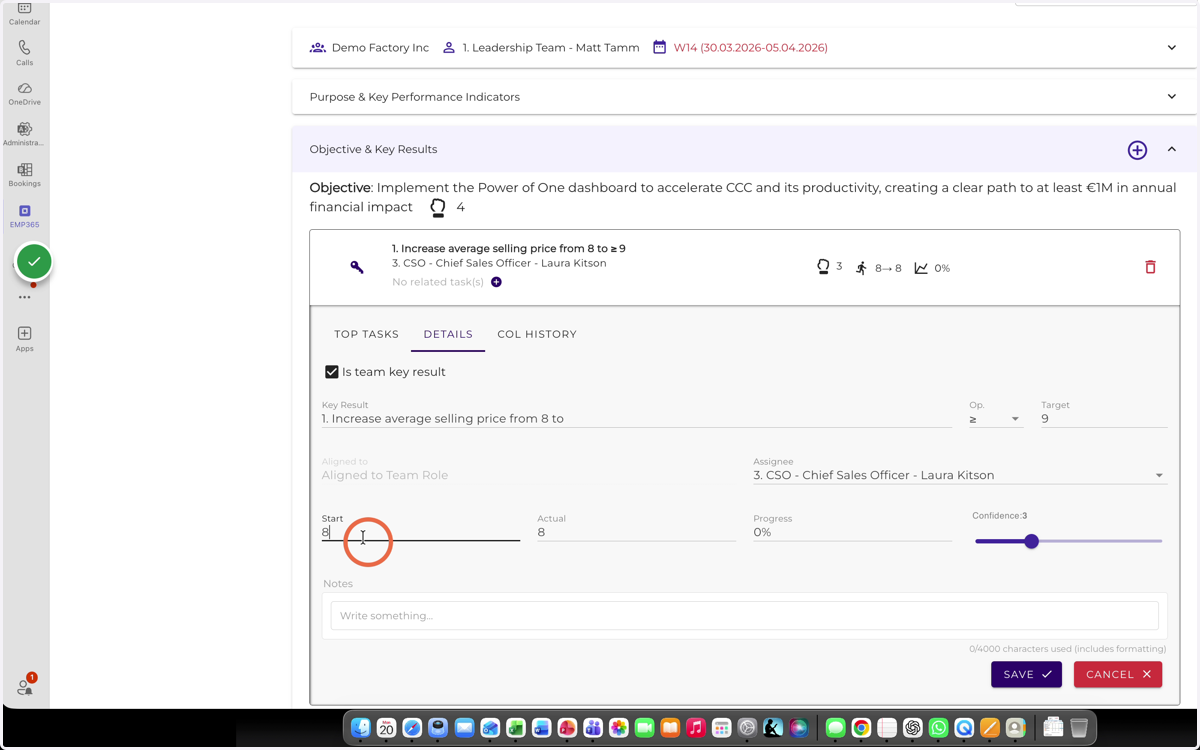Image resolution: width=1200 pixels, height=750 pixels.
Task: Open the EMP365 app in sidebar
Action: click(24, 216)
